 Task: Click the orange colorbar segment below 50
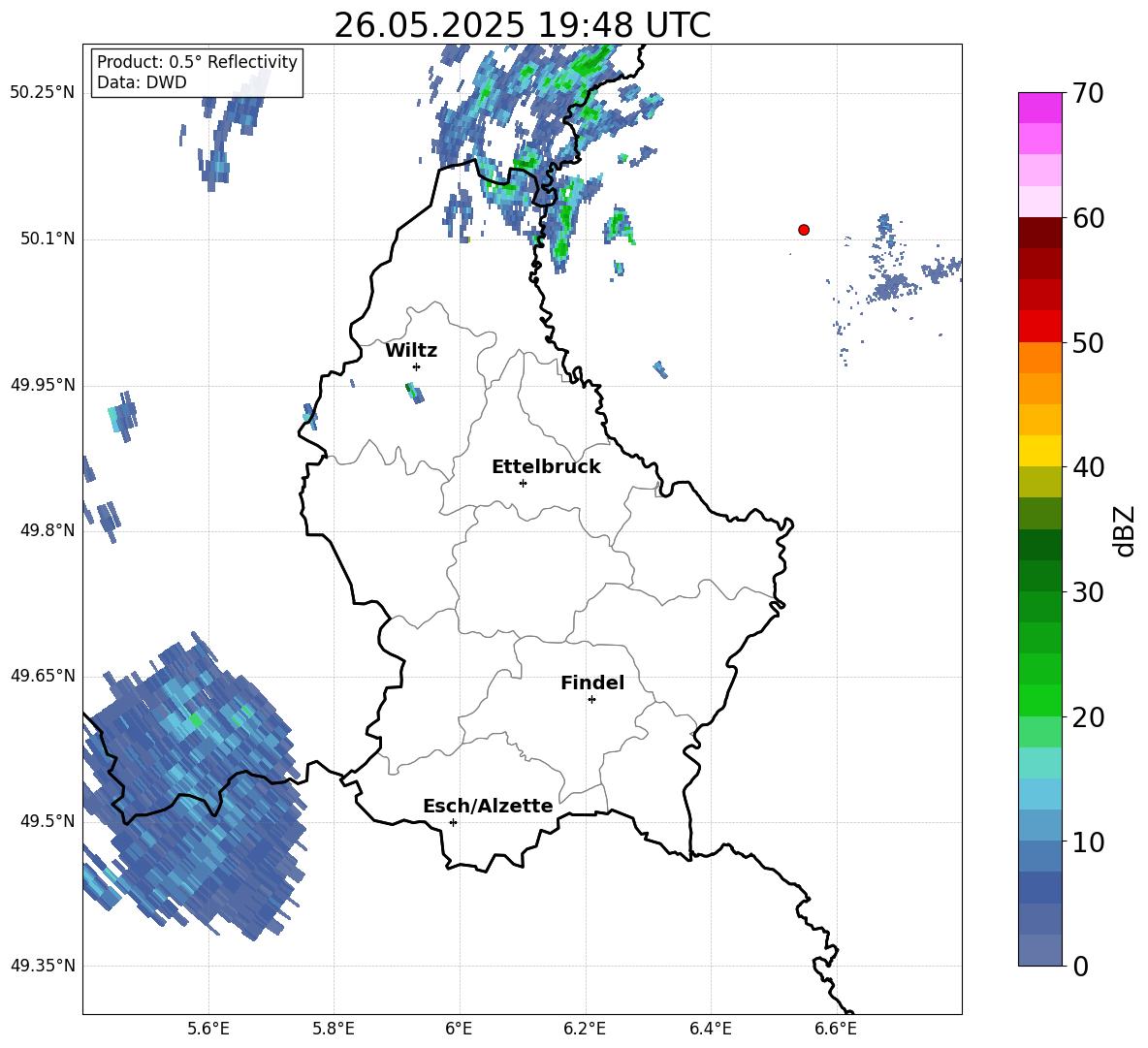pos(1040,357)
